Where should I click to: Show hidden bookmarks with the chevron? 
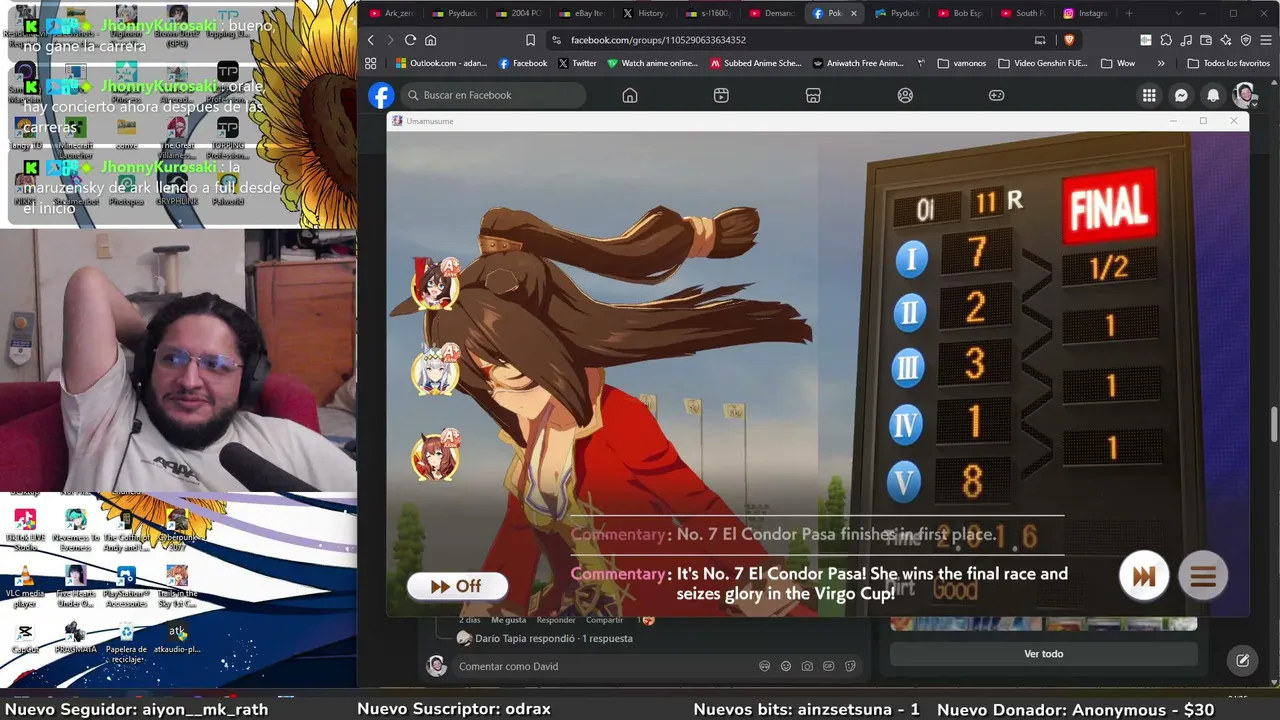pyautogui.click(x=1161, y=63)
